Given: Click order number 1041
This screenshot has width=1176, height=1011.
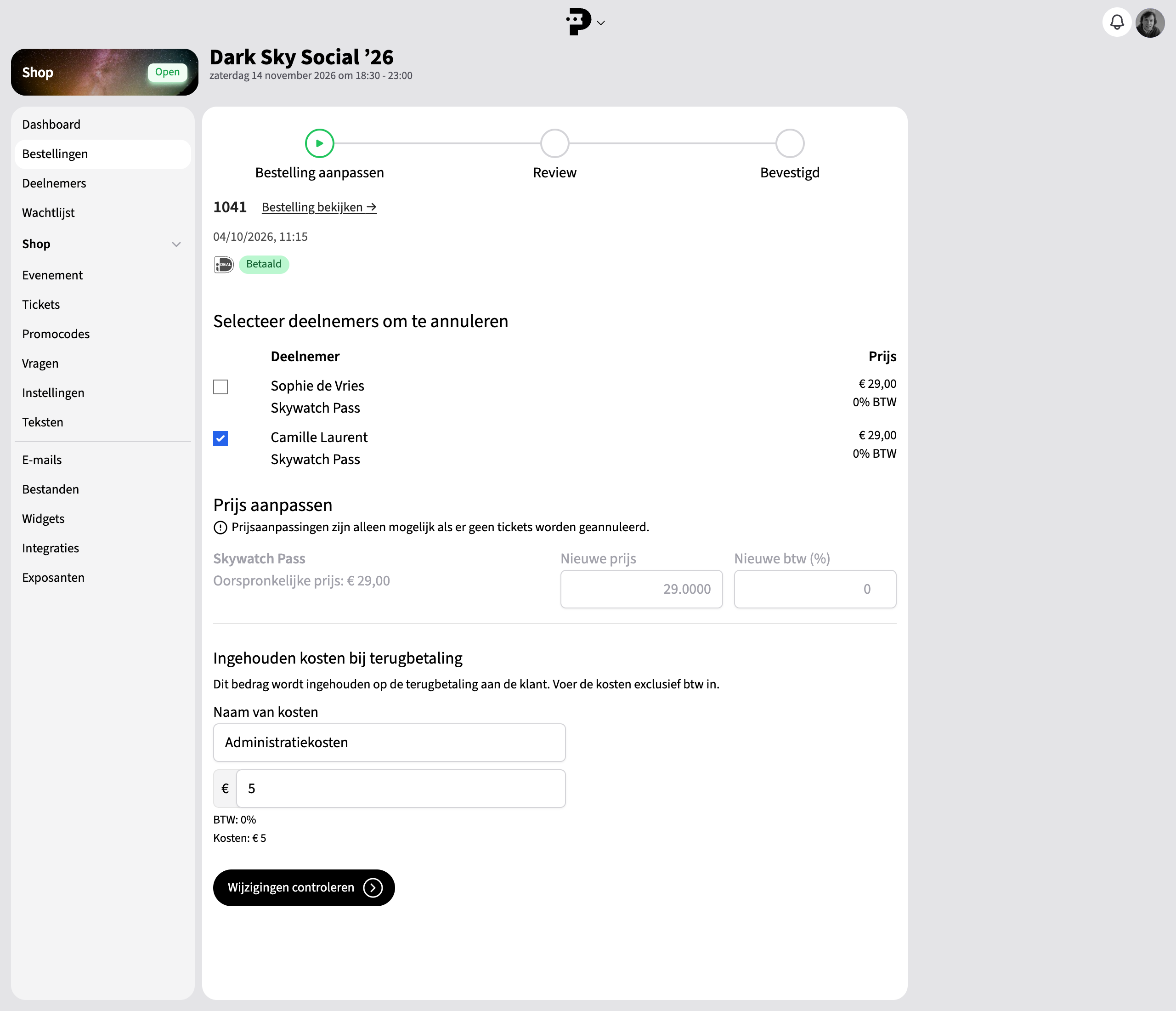Looking at the screenshot, I should pos(230,208).
